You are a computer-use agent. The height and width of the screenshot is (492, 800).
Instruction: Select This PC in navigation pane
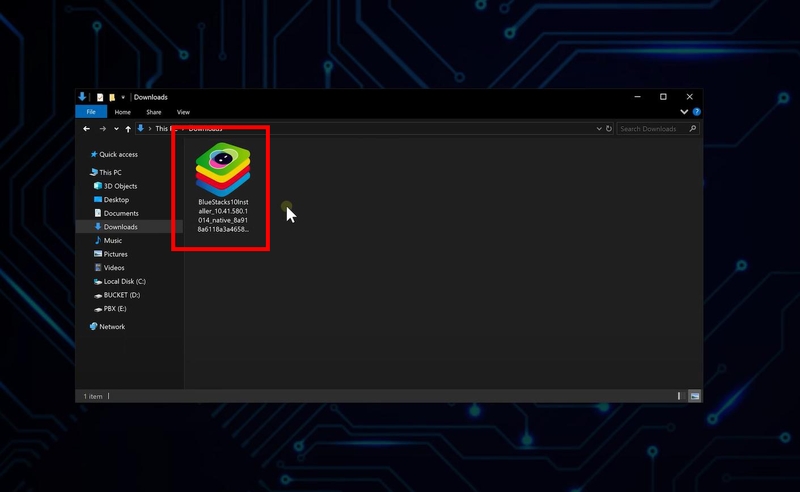pyautogui.click(x=110, y=173)
